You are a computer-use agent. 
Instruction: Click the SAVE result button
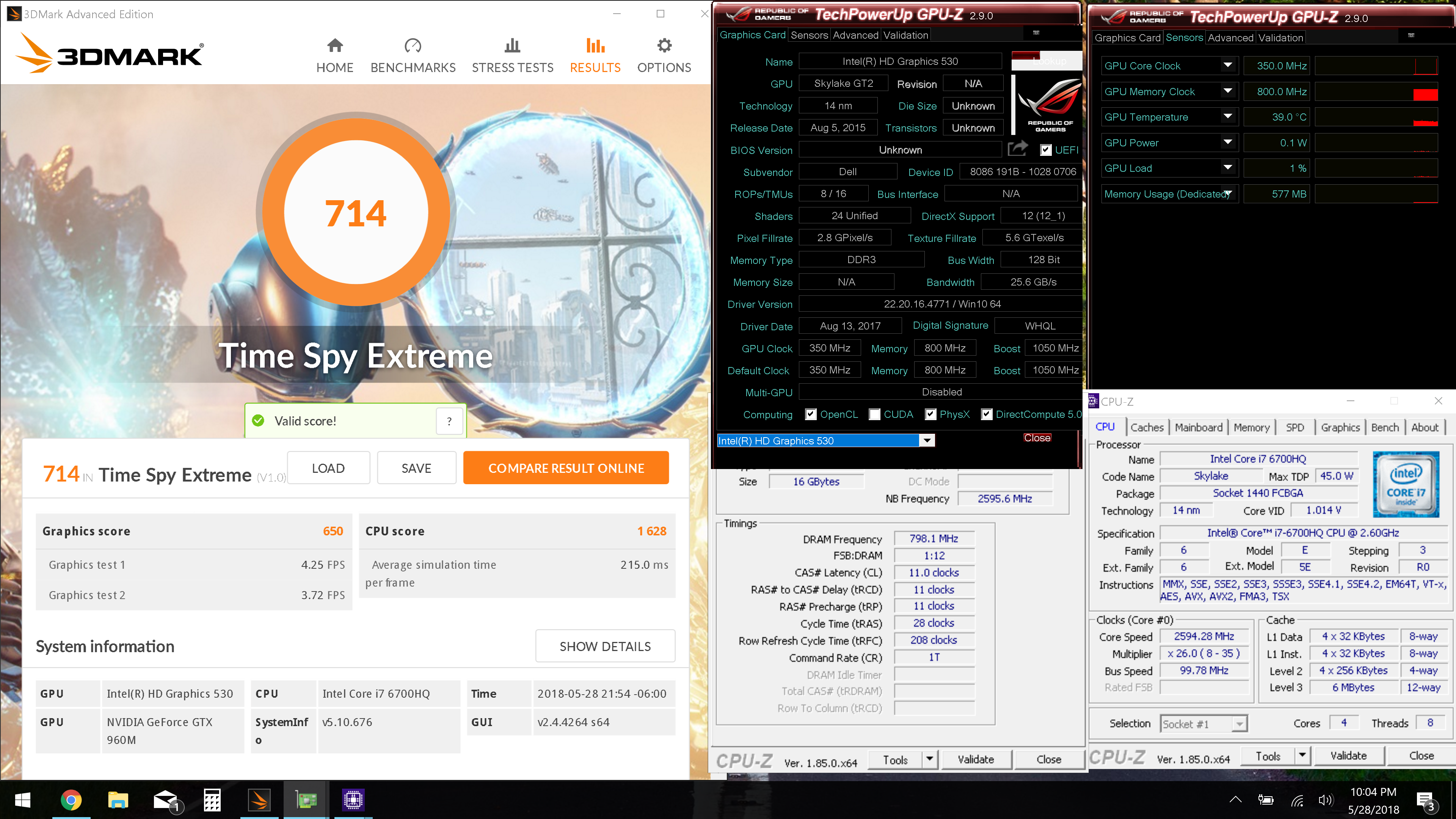click(416, 468)
